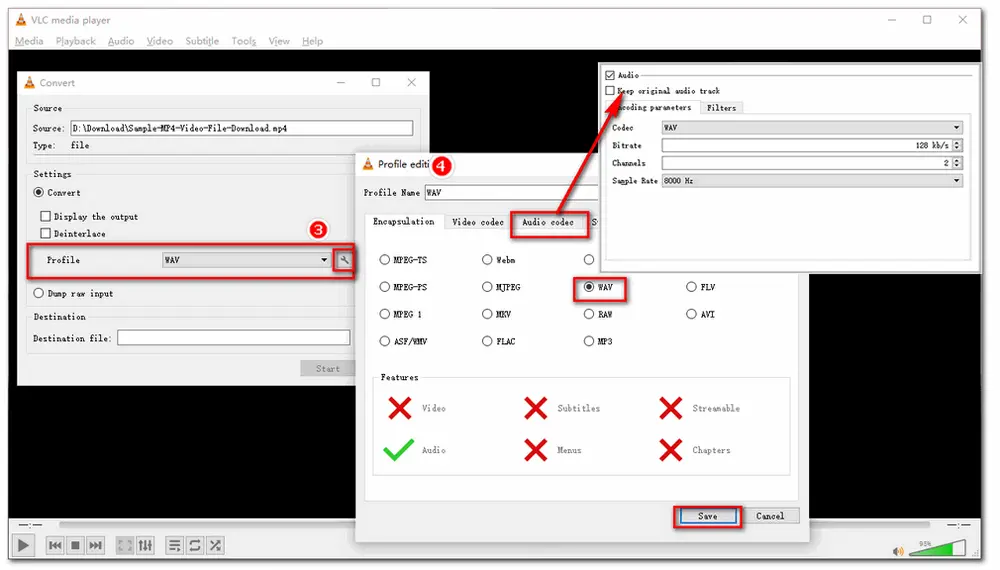Toggle fullscreen video icon

[125, 546]
